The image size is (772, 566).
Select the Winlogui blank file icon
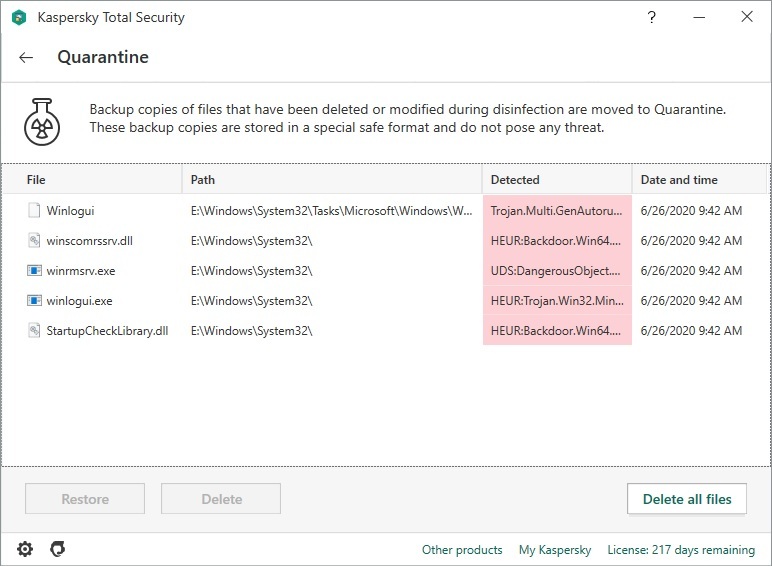pyautogui.click(x=34, y=211)
